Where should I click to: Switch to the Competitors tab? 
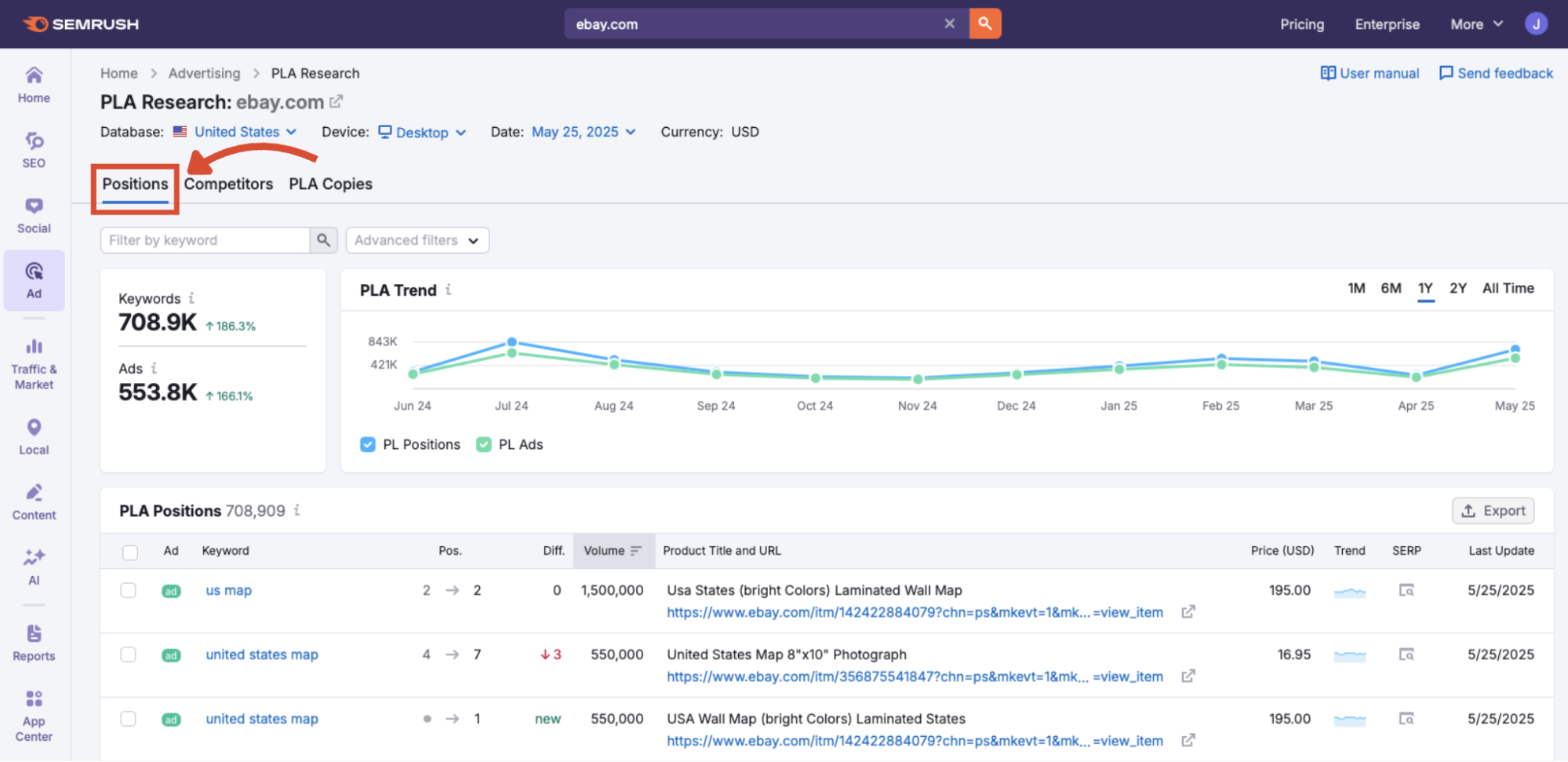coord(228,184)
